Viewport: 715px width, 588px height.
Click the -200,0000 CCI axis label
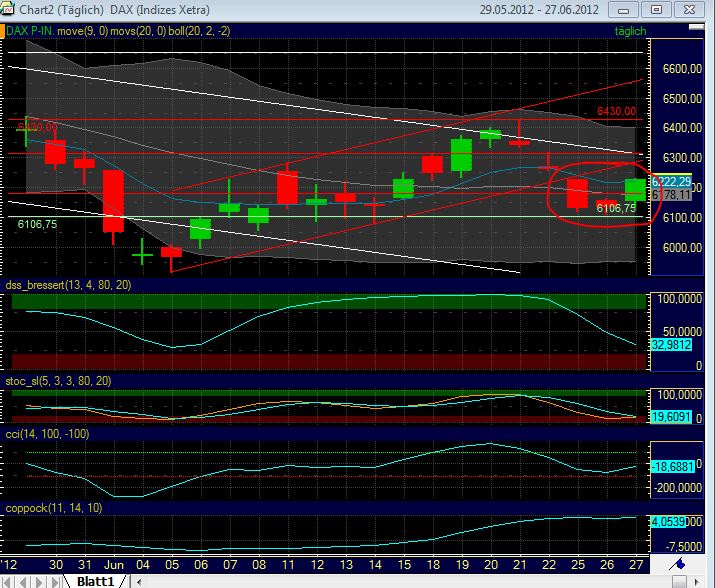pyautogui.click(x=678, y=488)
